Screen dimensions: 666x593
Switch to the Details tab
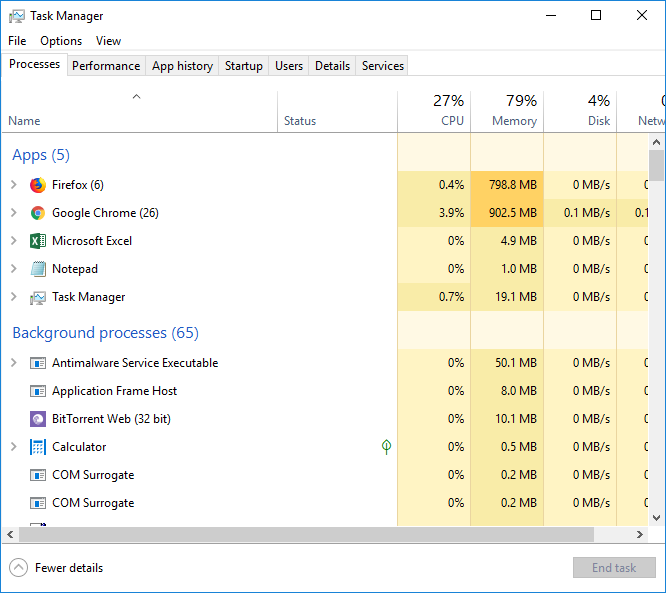332,66
